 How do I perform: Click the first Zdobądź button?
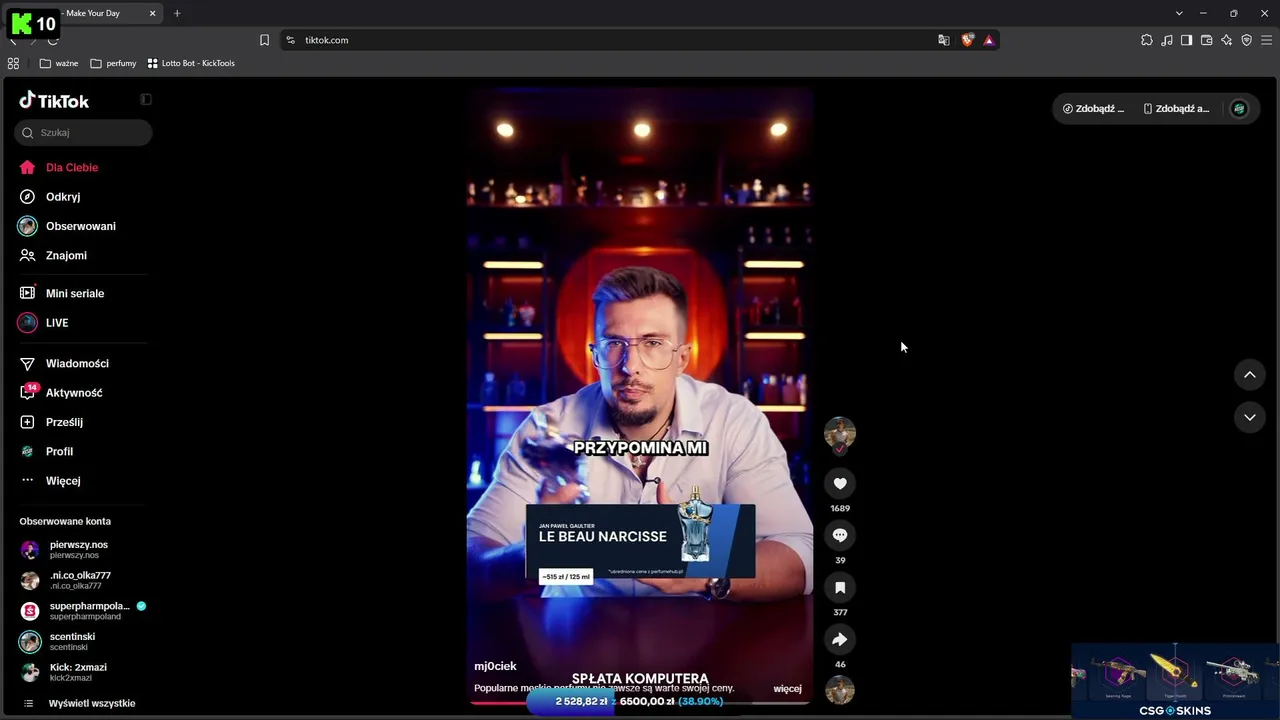click(x=1093, y=108)
